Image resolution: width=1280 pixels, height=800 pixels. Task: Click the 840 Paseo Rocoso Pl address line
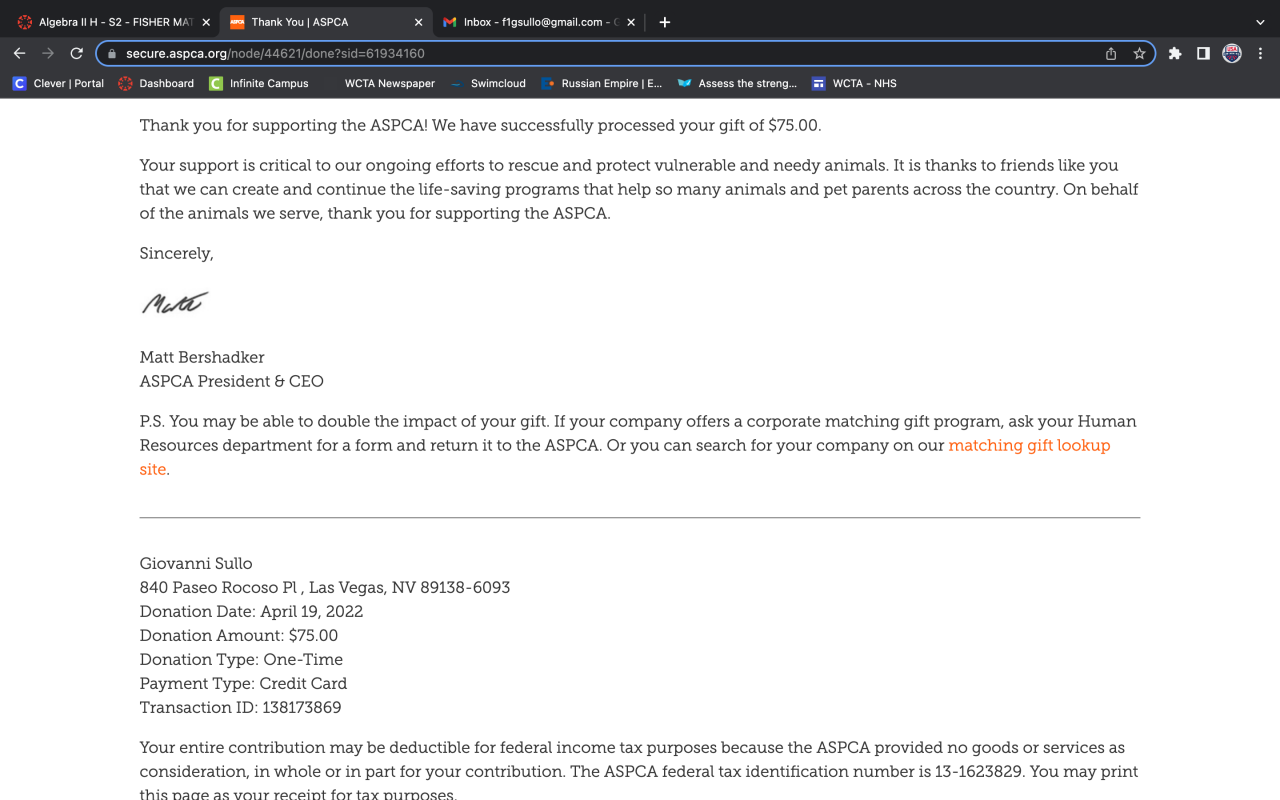click(x=325, y=588)
